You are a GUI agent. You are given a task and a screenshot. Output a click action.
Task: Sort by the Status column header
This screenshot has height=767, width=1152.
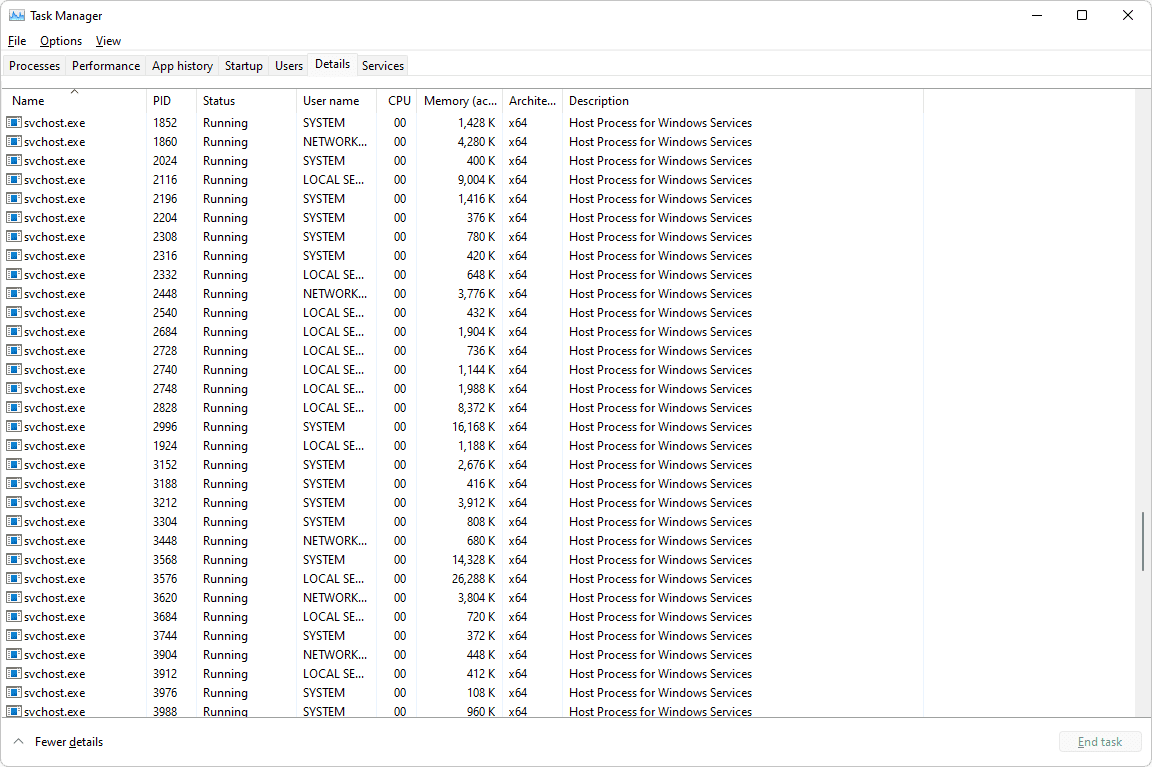tap(246, 101)
